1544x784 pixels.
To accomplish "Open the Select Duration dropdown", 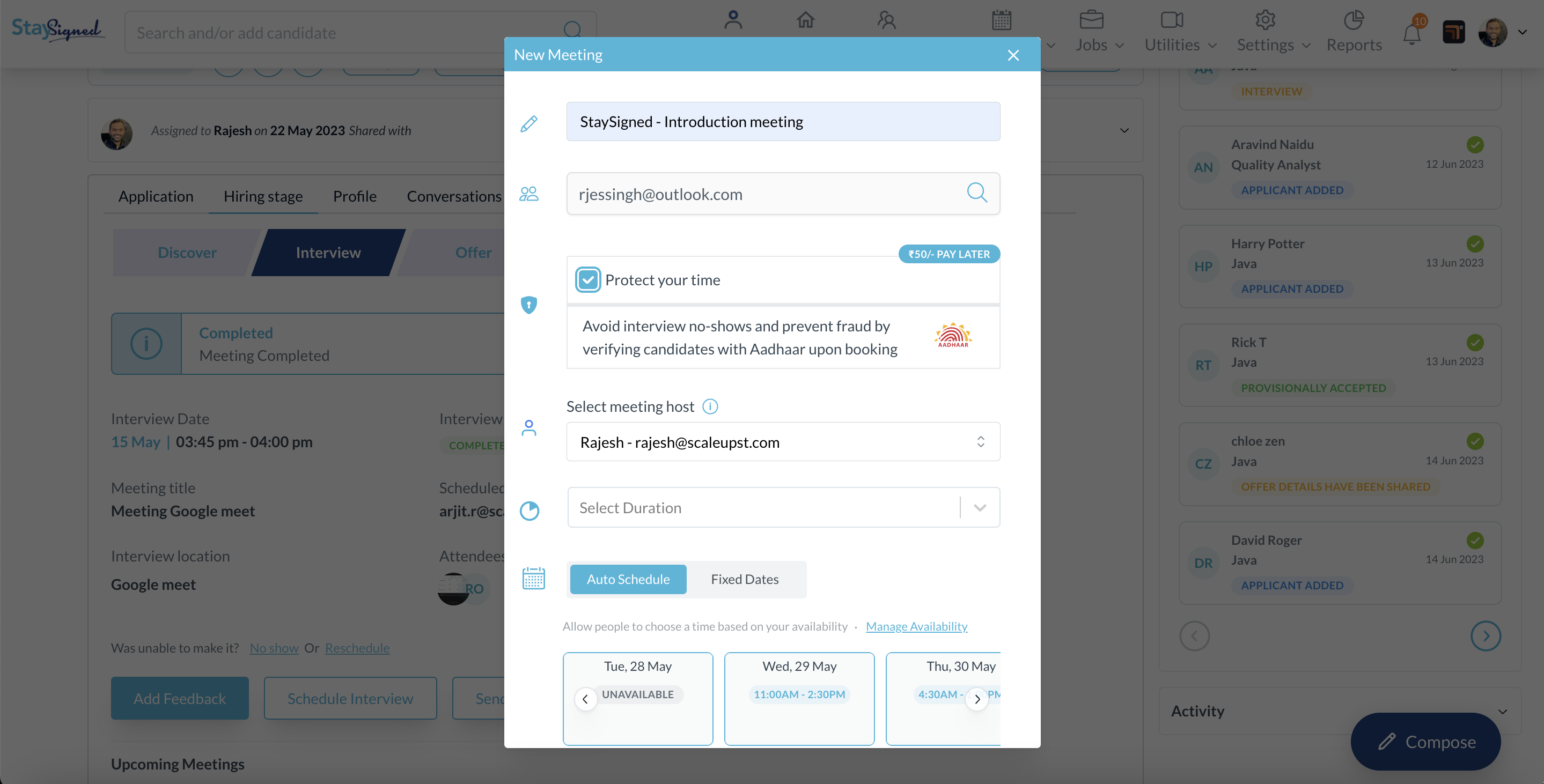I will pyautogui.click(x=783, y=507).
